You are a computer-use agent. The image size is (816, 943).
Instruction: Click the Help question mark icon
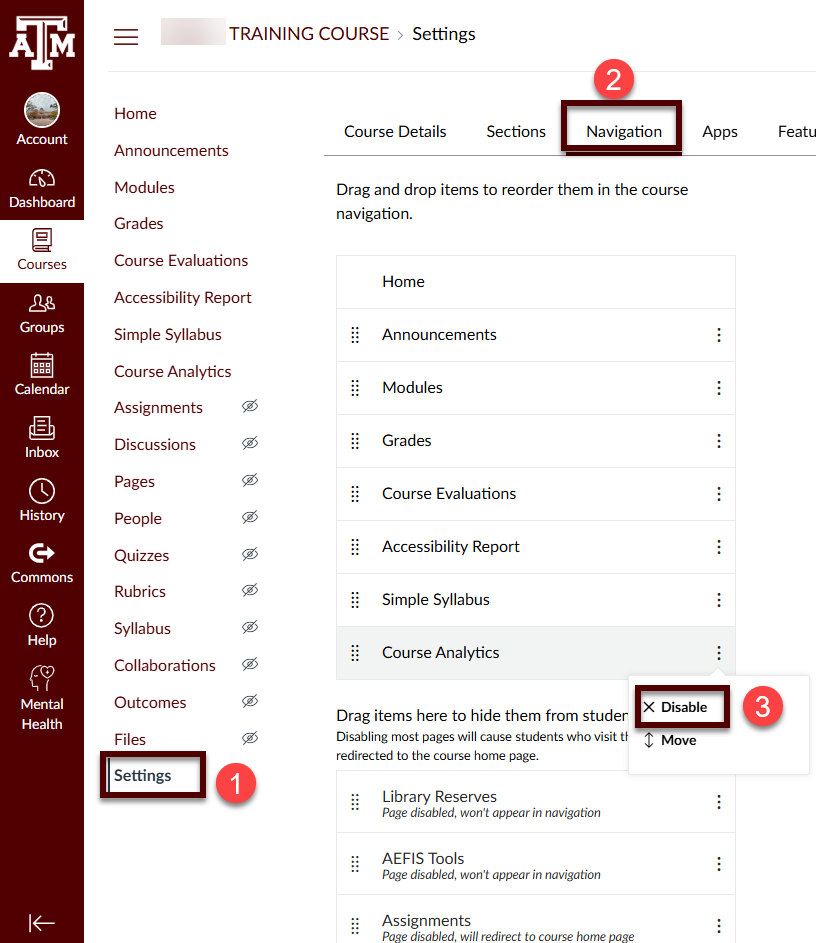pos(42,625)
